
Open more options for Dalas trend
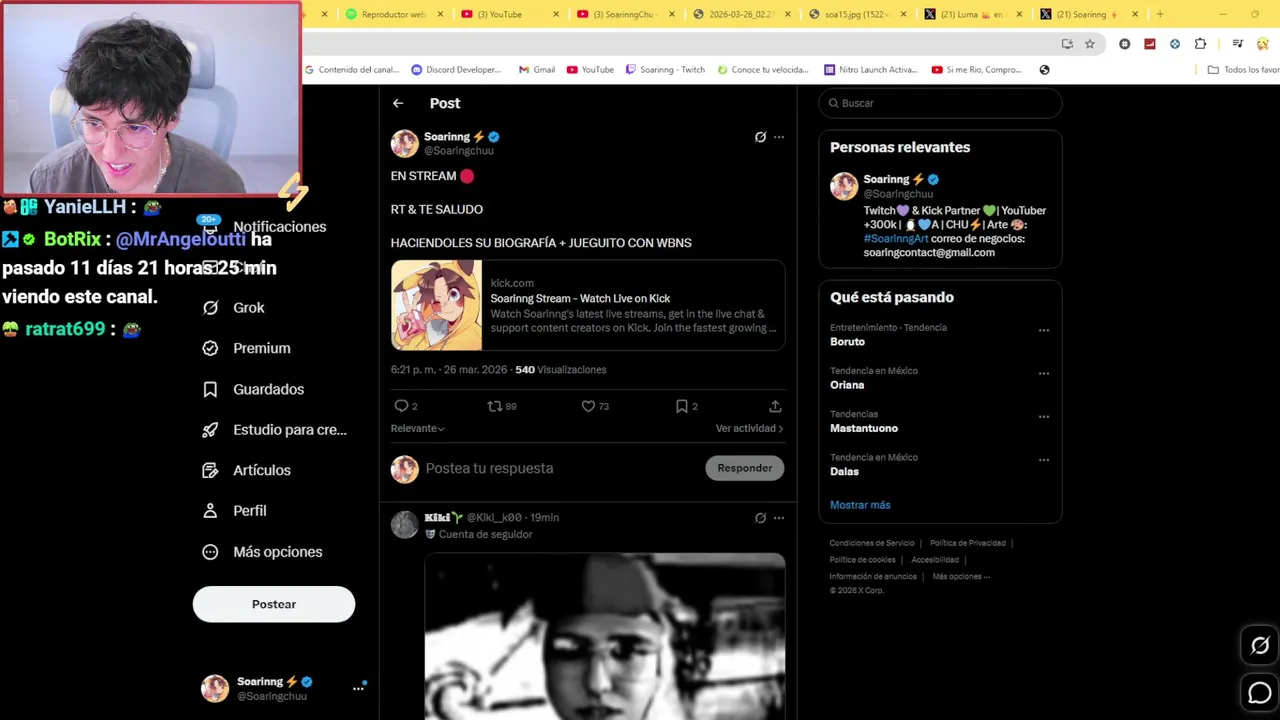pyautogui.click(x=1044, y=460)
